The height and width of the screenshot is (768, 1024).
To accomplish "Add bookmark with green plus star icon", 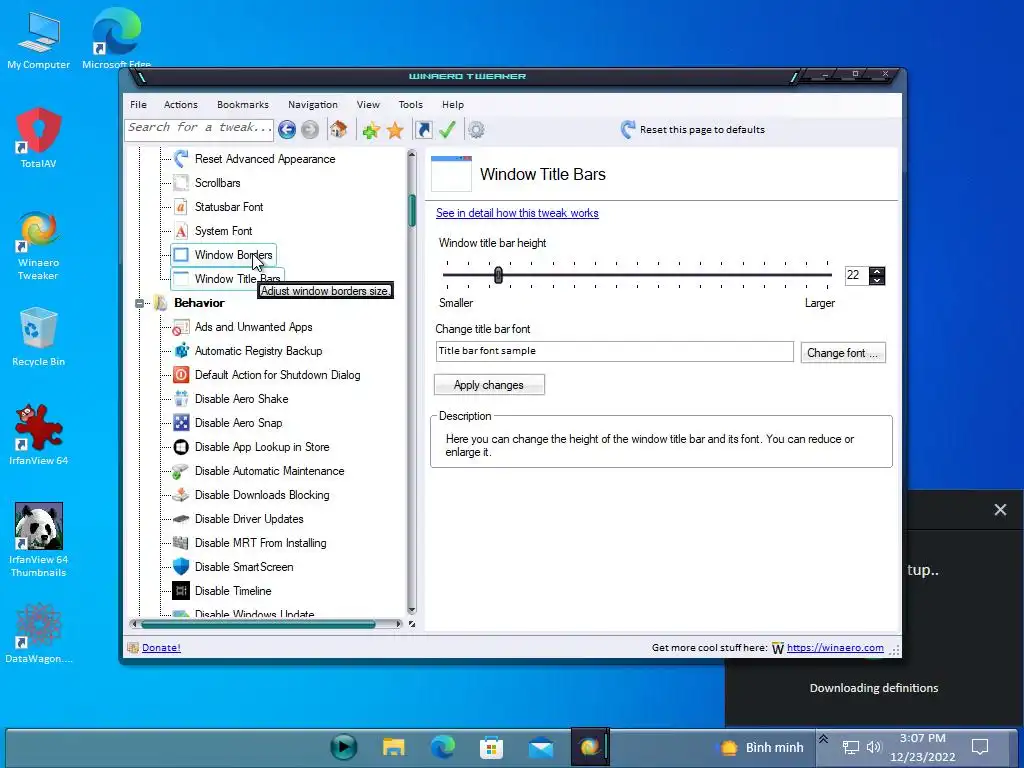I will coord(371,129).
